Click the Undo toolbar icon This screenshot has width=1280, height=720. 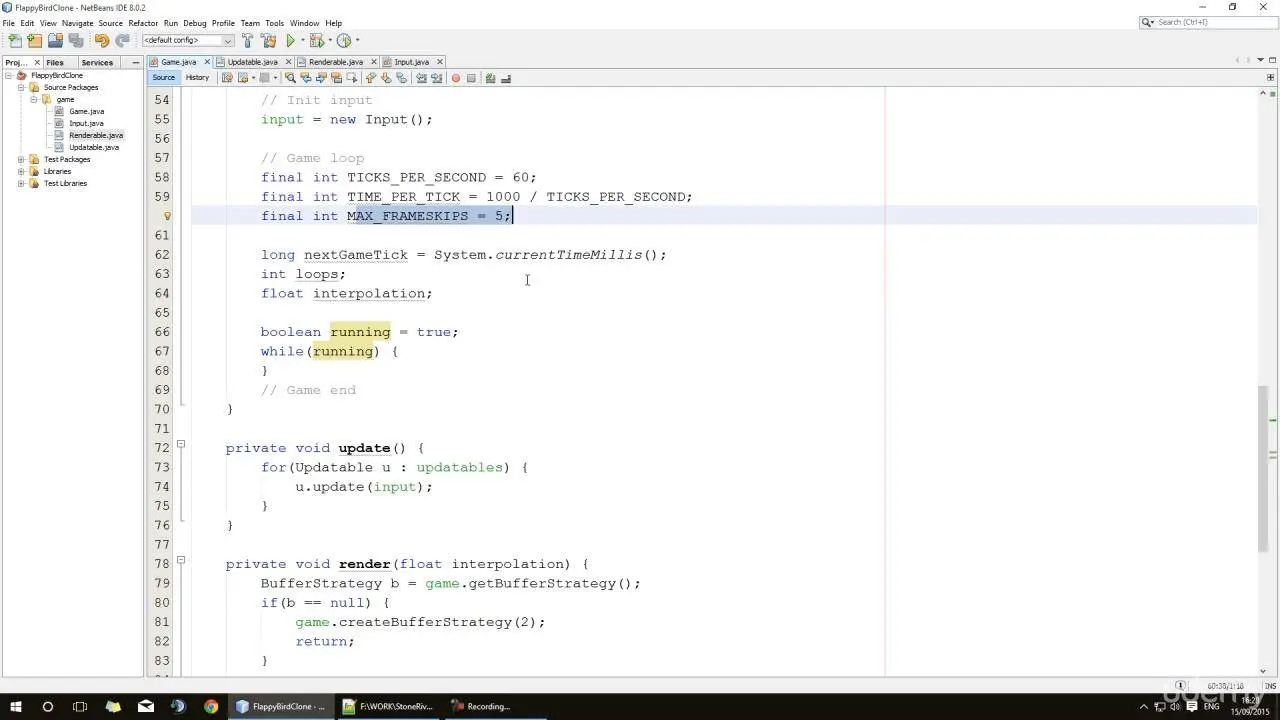click(102, 41)
